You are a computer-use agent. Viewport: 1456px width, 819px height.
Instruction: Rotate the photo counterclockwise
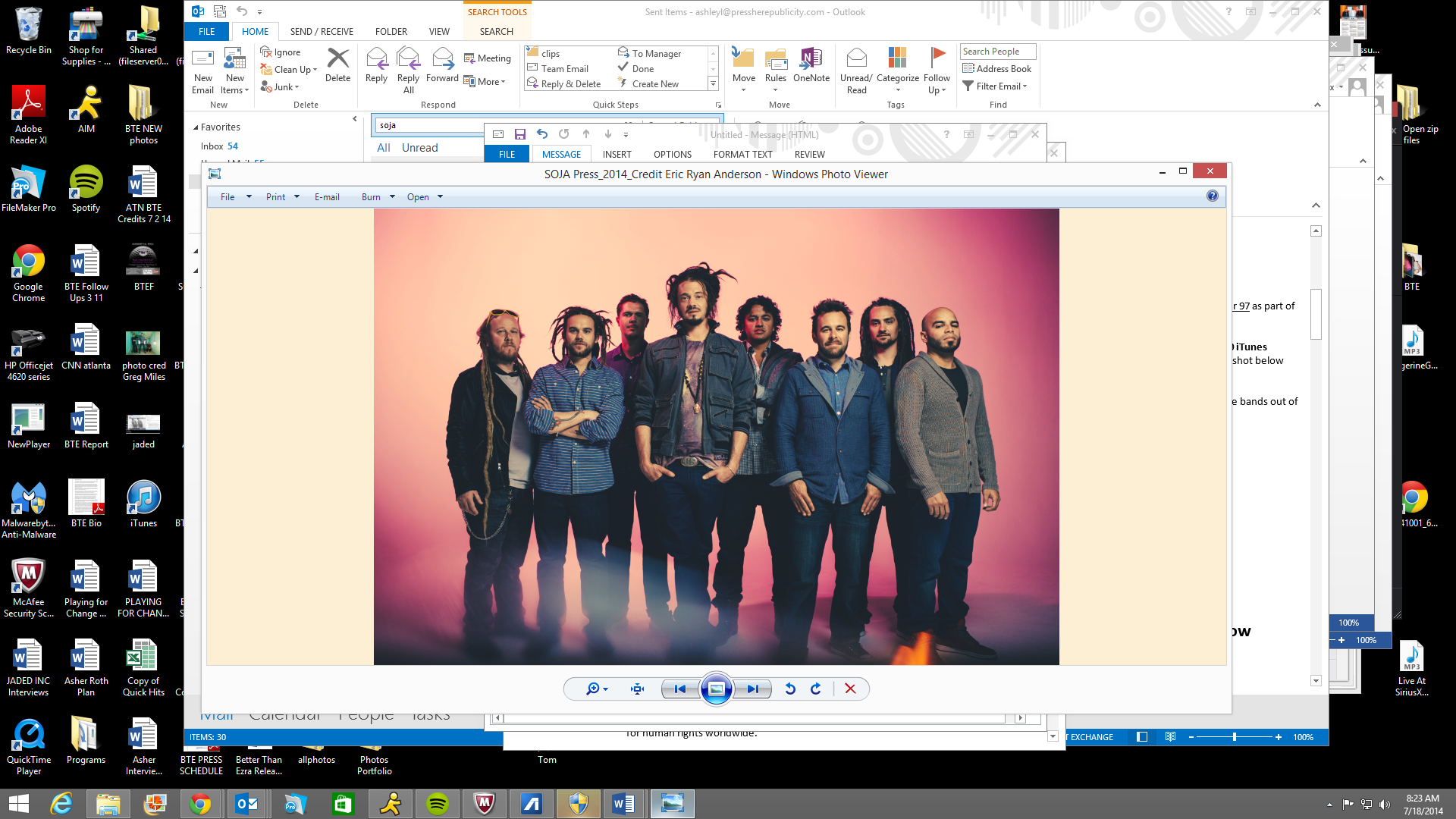click(x=790, y=689)
